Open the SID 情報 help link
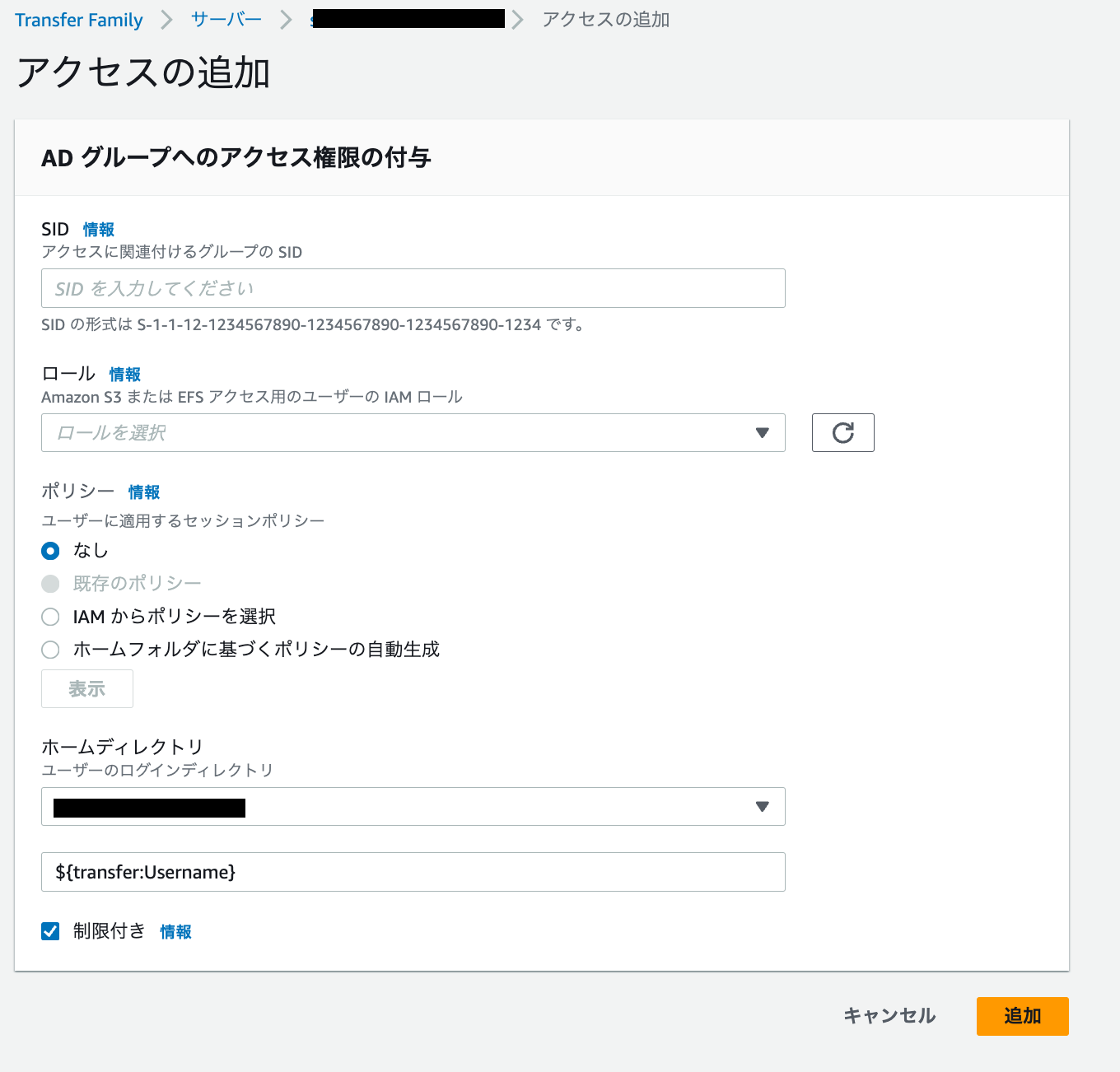 (x=99, y=230)
